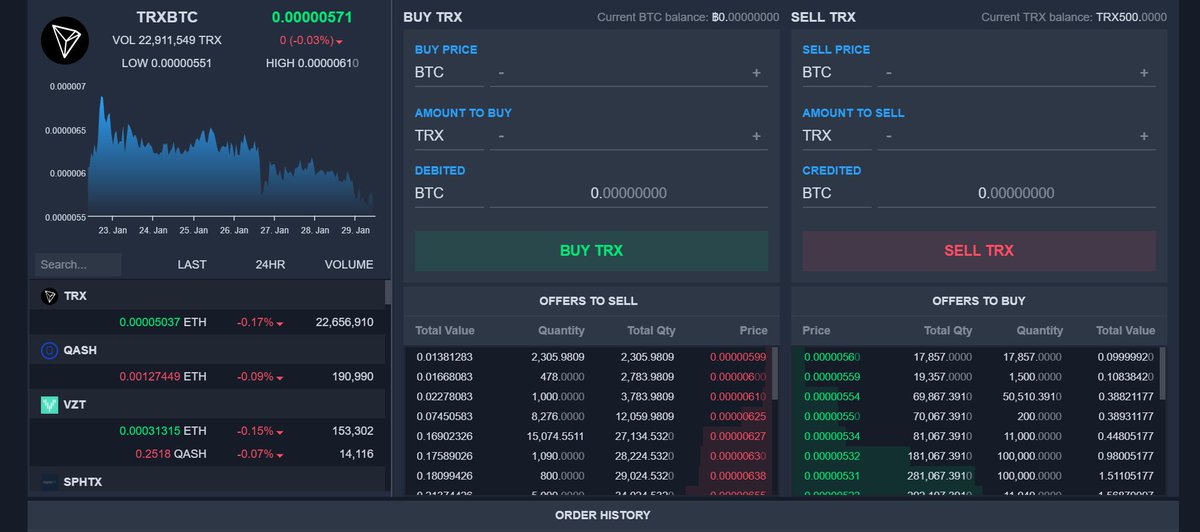1200x532 pixels.
Task: Click sell offer price 0.00000610
Action: tap(738, 396)
